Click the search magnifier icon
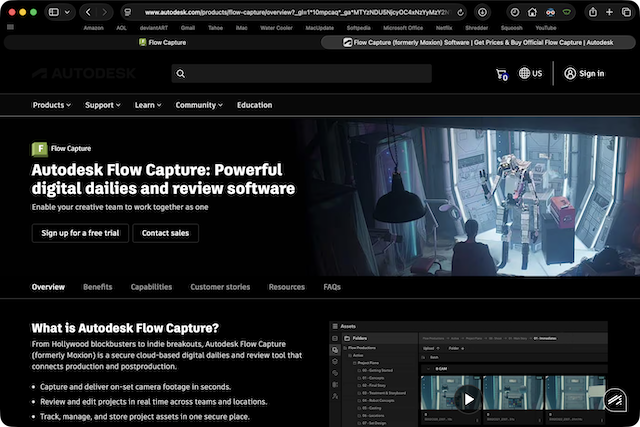The image size is (640, 427). coord(180,73)
